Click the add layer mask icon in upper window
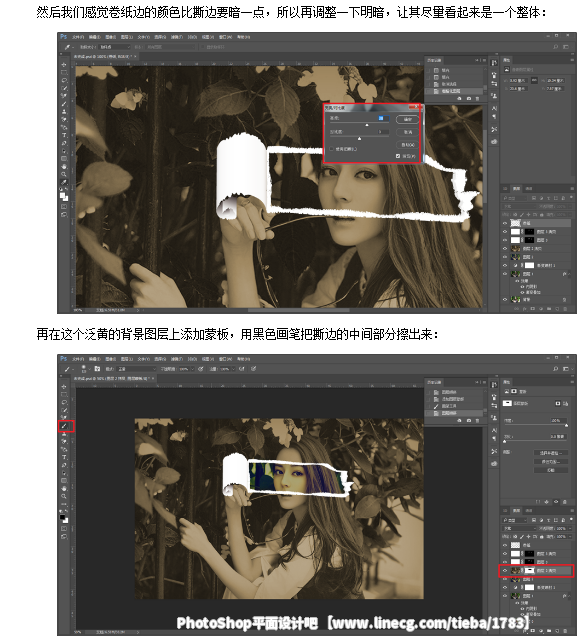Screen dimensions: 585x642 click(533, 308)
